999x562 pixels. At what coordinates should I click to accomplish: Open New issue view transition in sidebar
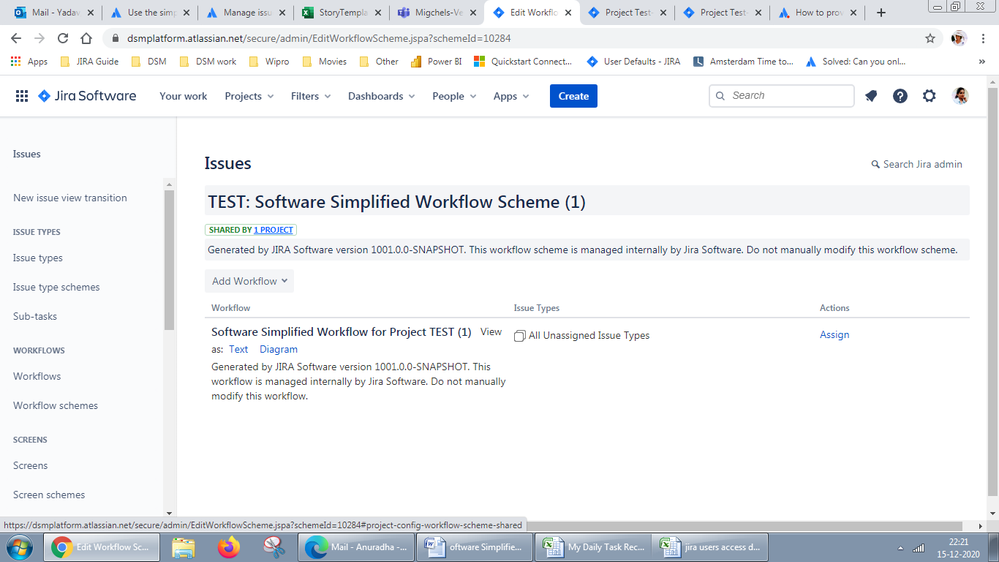coord(69,198)
